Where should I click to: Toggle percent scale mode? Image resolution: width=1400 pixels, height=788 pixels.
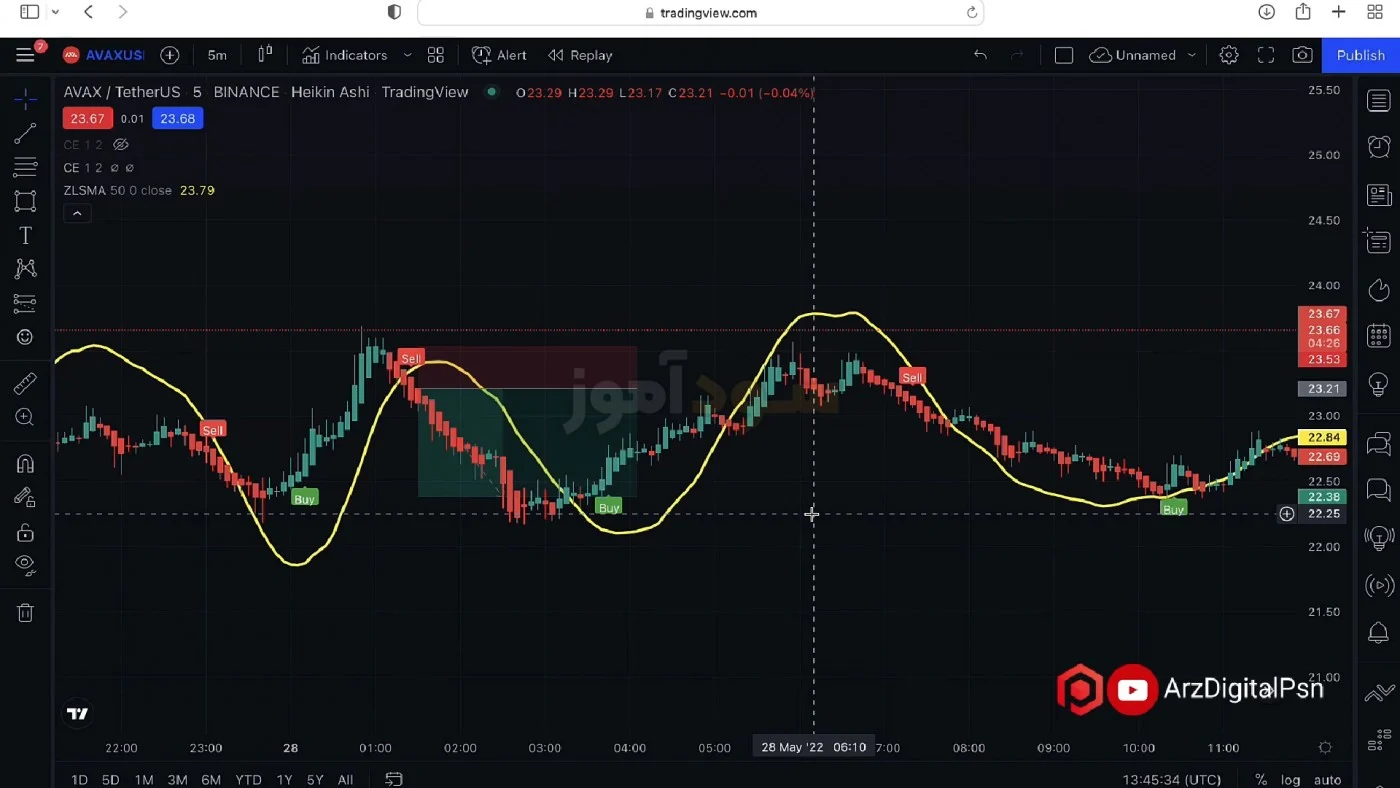pos(1261,779)
